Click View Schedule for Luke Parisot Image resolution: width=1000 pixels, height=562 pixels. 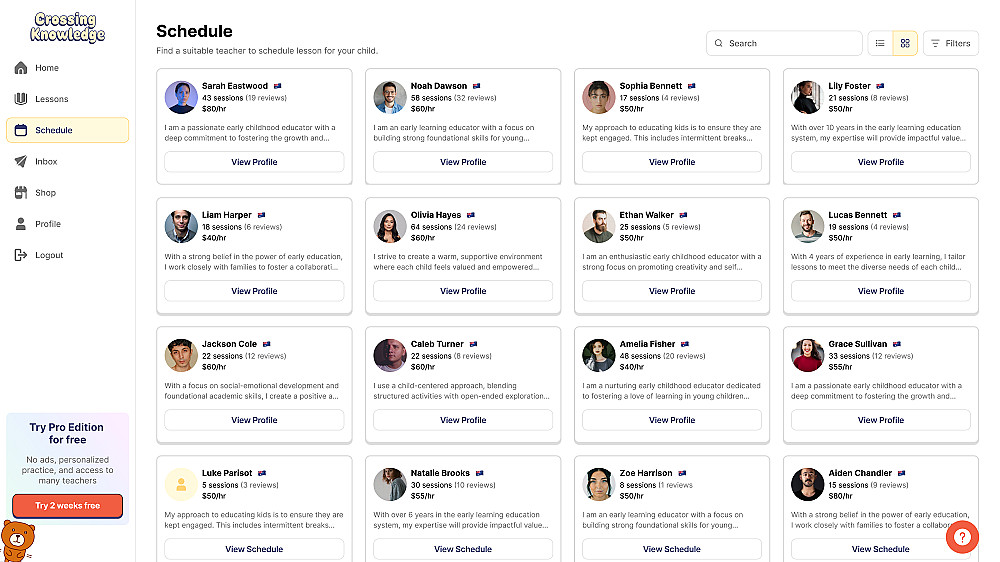click(254, 549)
